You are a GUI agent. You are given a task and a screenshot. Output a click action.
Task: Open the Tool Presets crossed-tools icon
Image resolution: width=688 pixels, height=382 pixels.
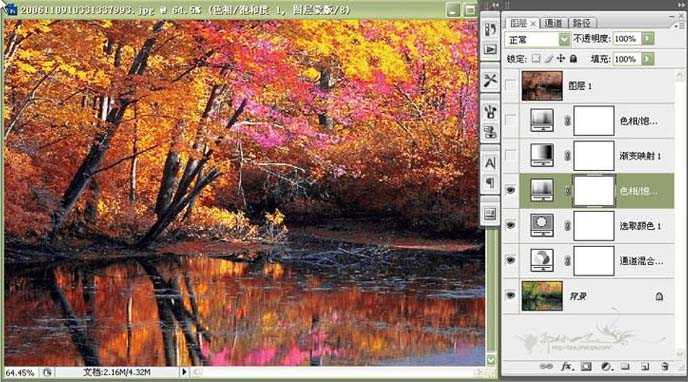point(490,80)
